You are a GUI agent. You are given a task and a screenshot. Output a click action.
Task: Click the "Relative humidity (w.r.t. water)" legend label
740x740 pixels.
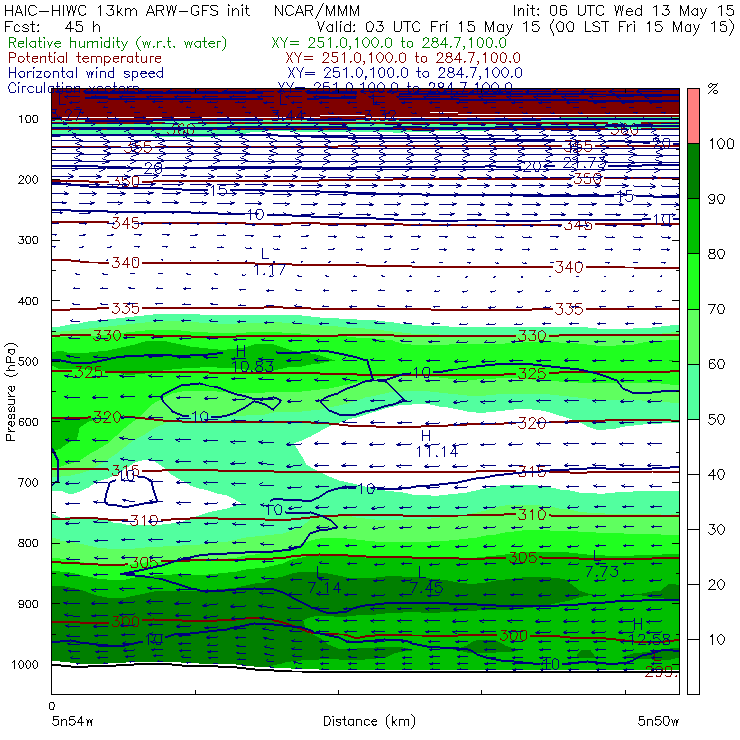click(118, 43)
